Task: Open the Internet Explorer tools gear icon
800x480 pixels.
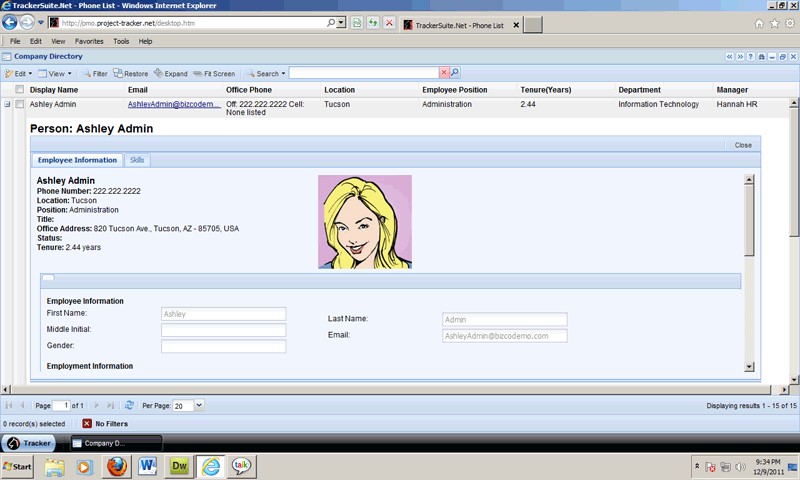Action: pos(790,23)
